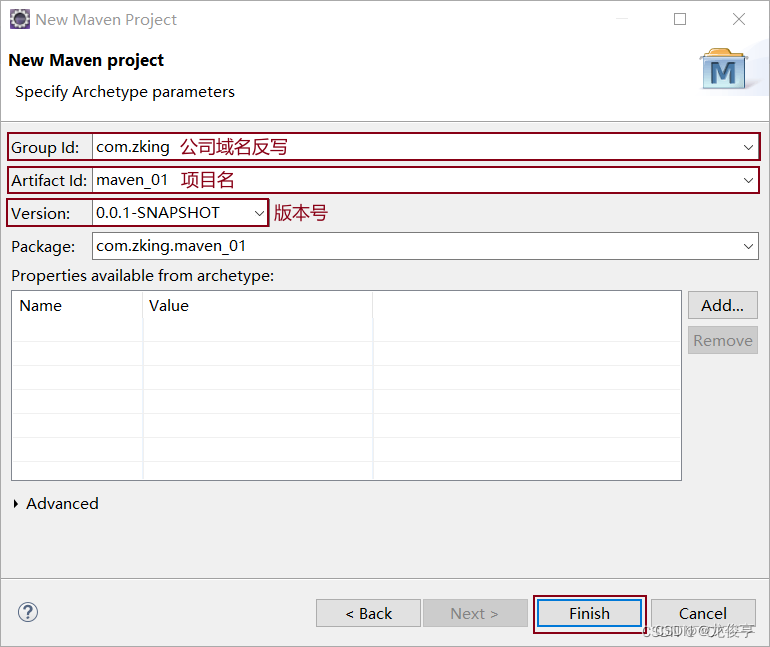
Task: Click the Cancel button
Action: [703, 613]
